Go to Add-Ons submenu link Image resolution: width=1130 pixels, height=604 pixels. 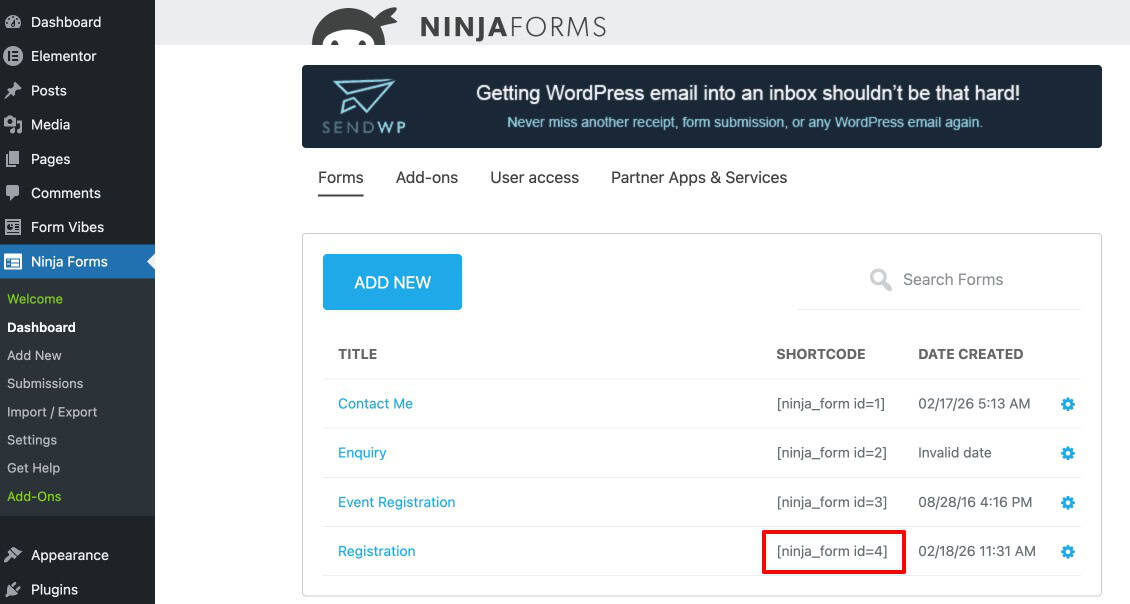34,496
